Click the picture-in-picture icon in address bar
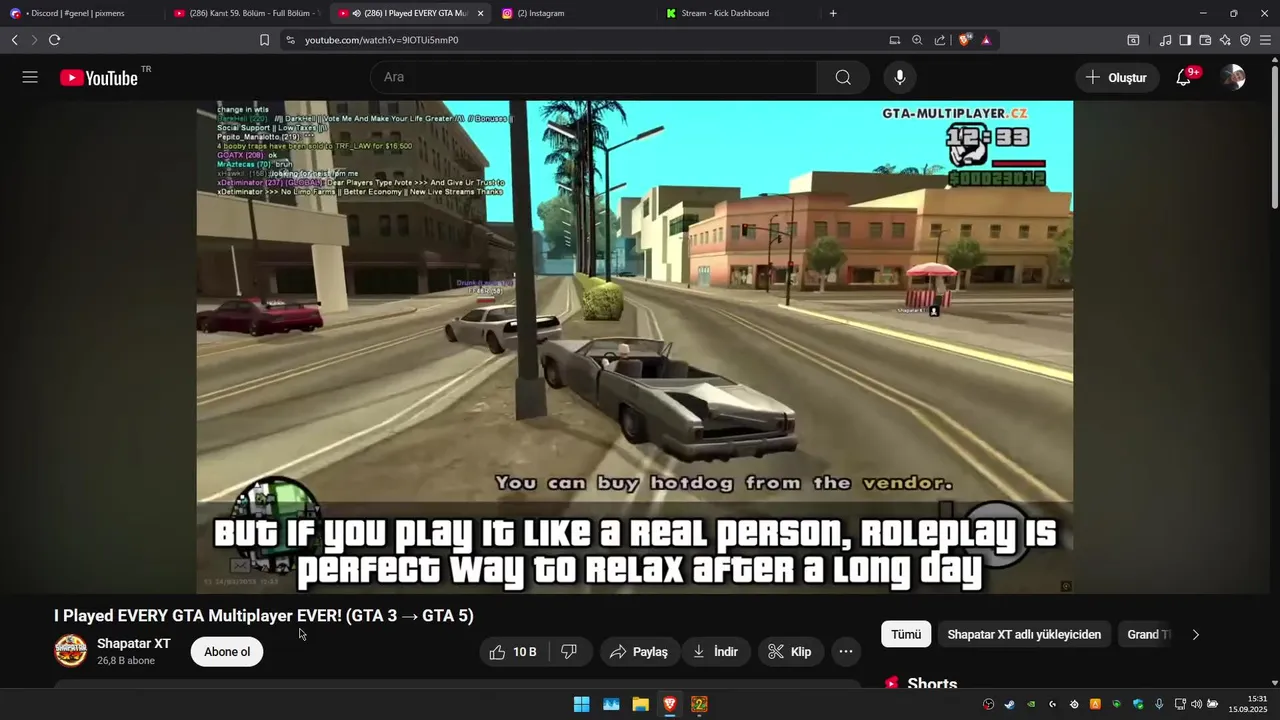This screenshot has height=720, width=1280. pos(894,40)
